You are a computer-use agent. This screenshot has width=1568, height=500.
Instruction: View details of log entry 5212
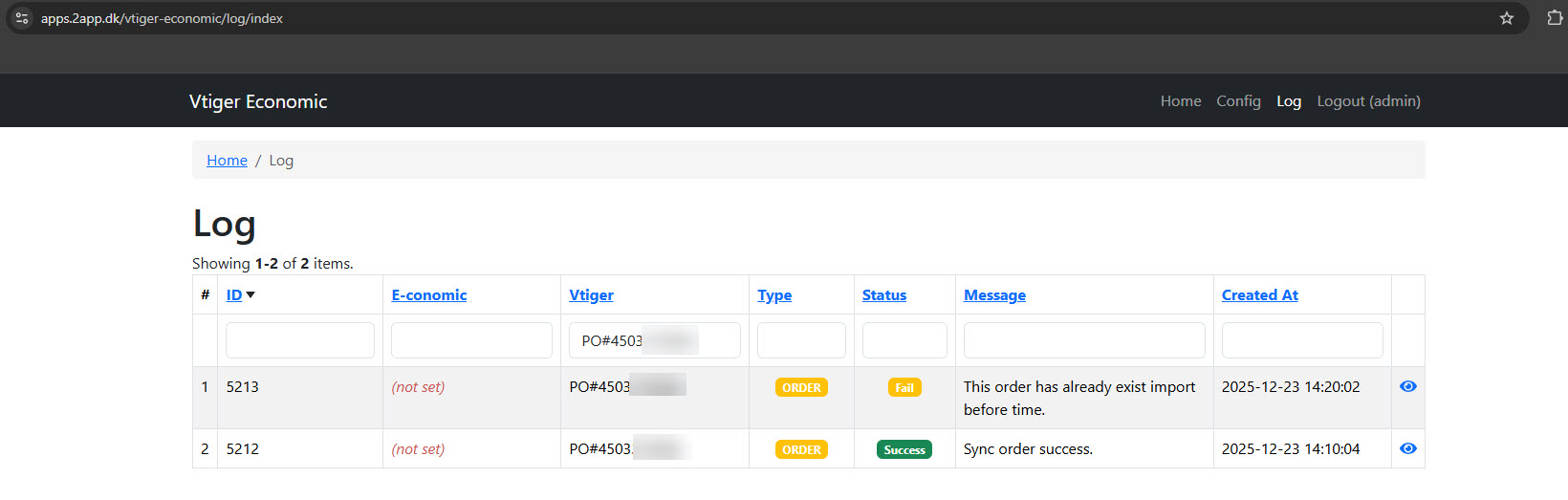(1407, 448)
